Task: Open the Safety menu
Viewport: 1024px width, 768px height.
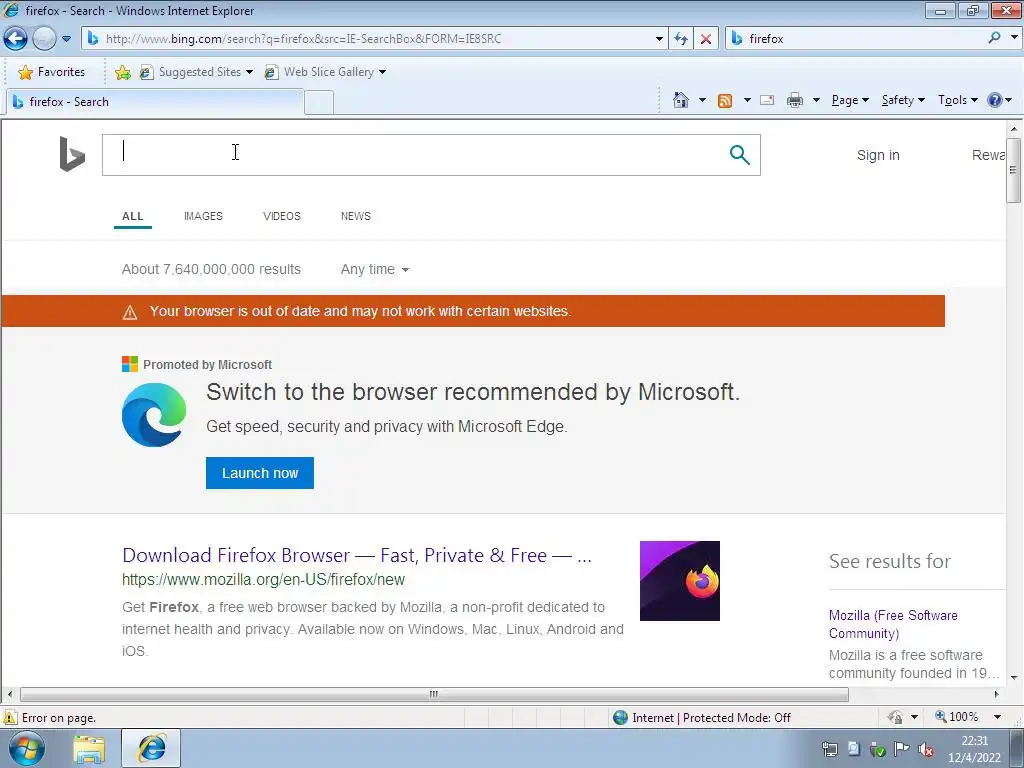Action: 903,100
